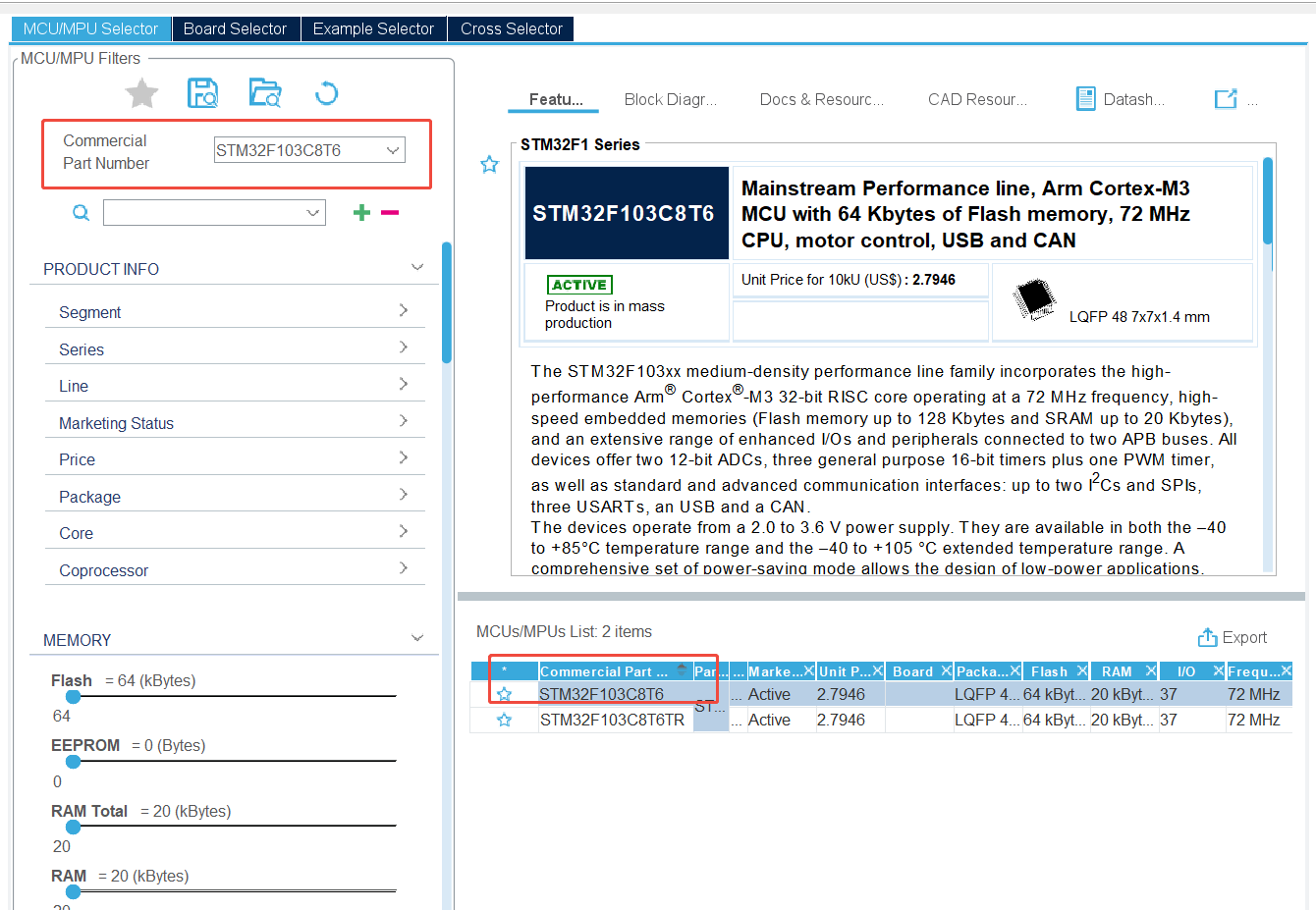
Task: Reset all filters with the refresh icon
Action: tap(326, 93)
